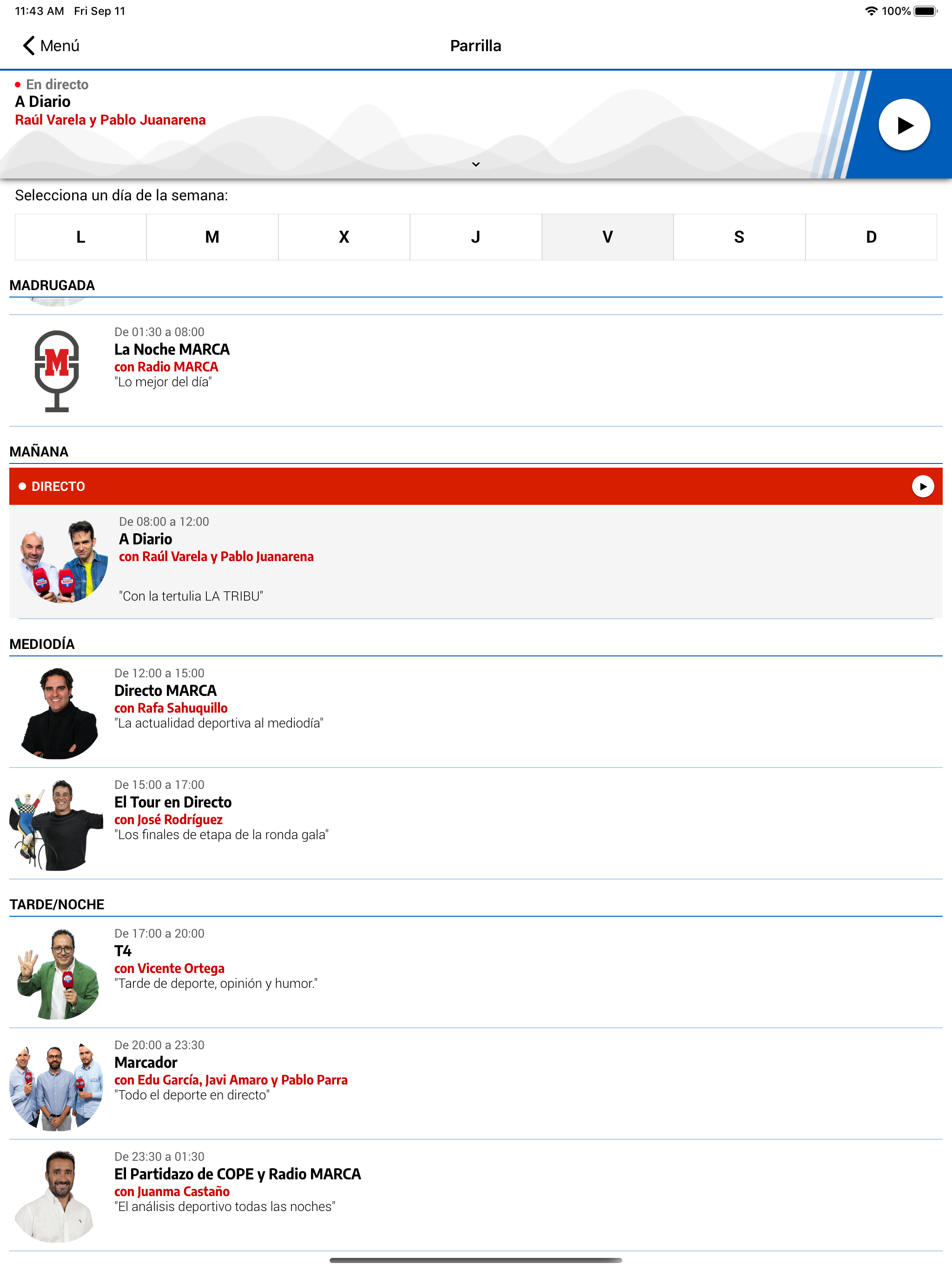The image size is (952, 1270).
Task: Go back to Menú
Action: coord(51,46)
